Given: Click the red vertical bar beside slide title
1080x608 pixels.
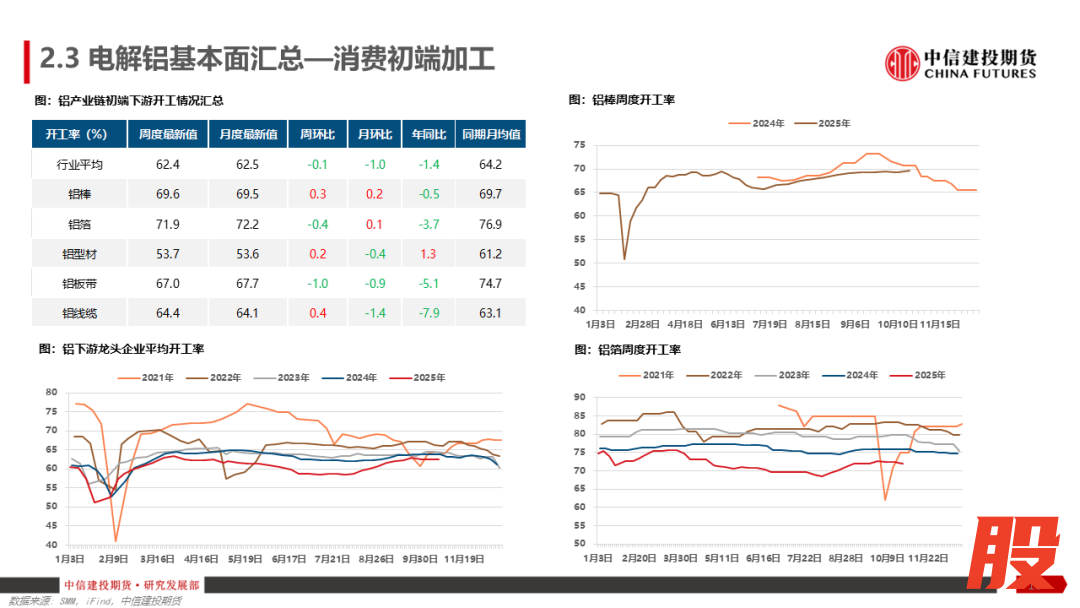Looking at the screenshot, I should [27, 60].
